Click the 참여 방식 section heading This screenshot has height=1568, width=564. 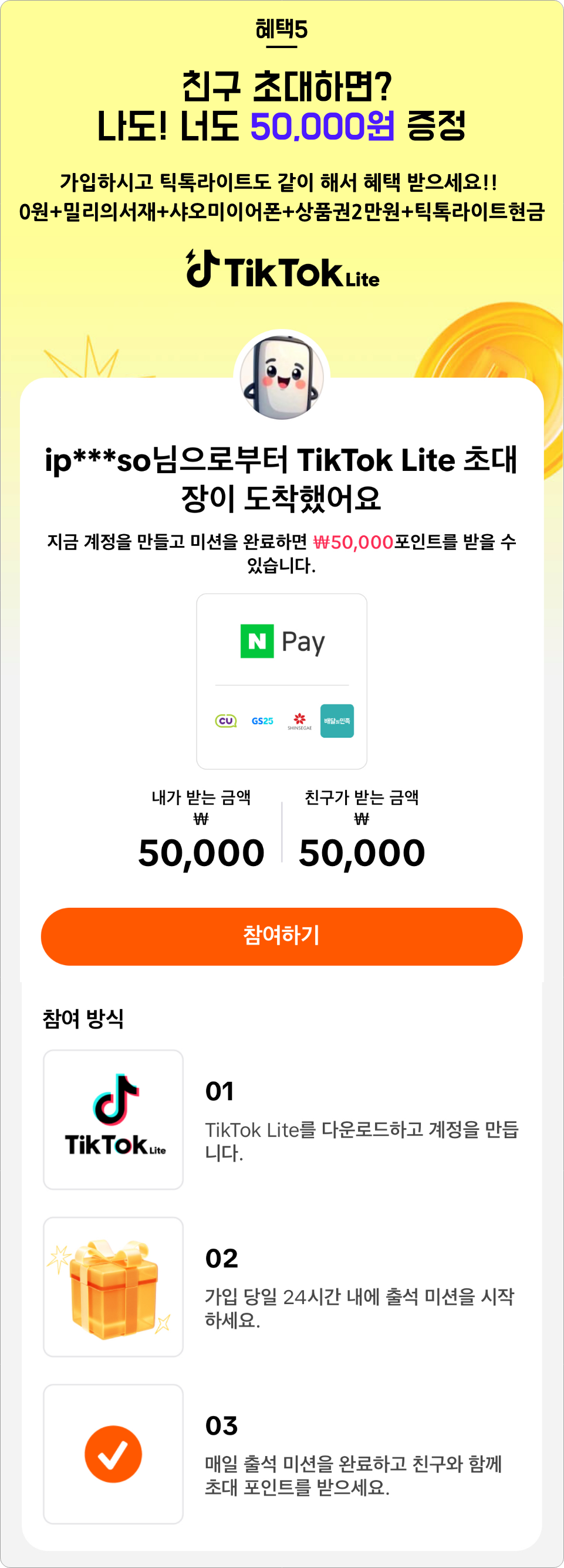(x=83, y=1019)
